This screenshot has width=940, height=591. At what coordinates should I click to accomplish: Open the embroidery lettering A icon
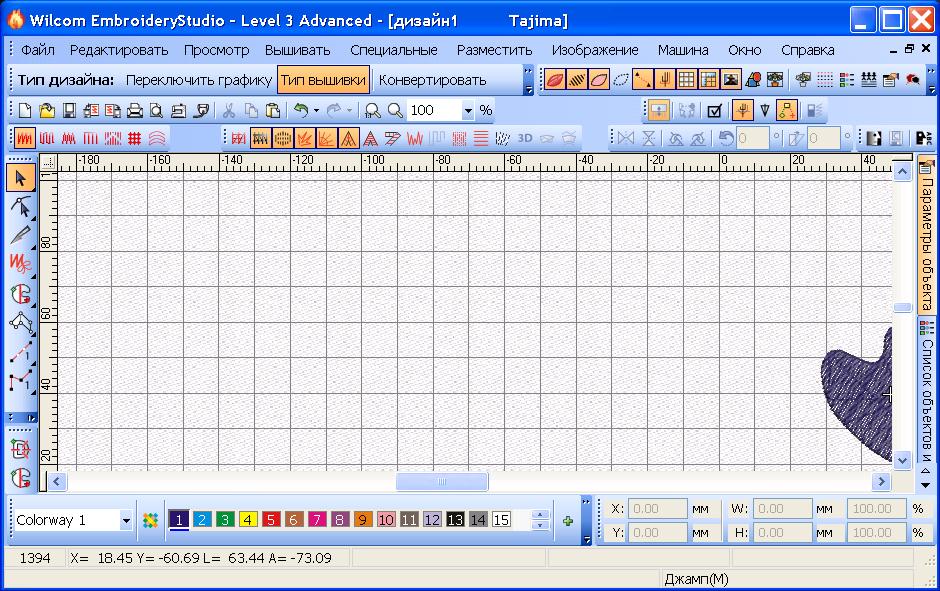[370, 138]
